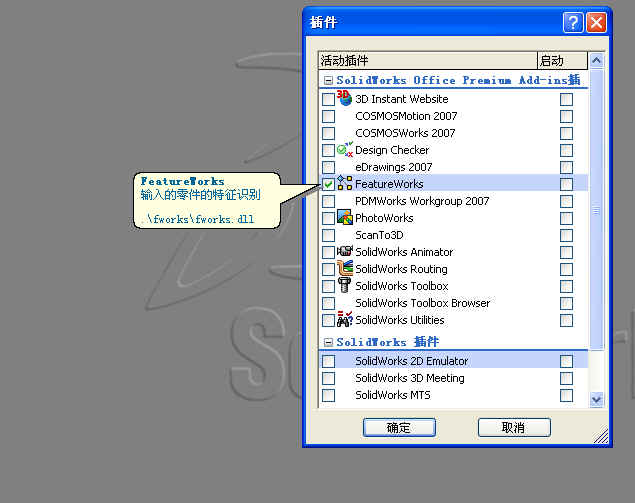This screenshot has height=503, width=635.
Task: Collapse the SolidWorks 插件 group
Action: click(x=328, y=343)
